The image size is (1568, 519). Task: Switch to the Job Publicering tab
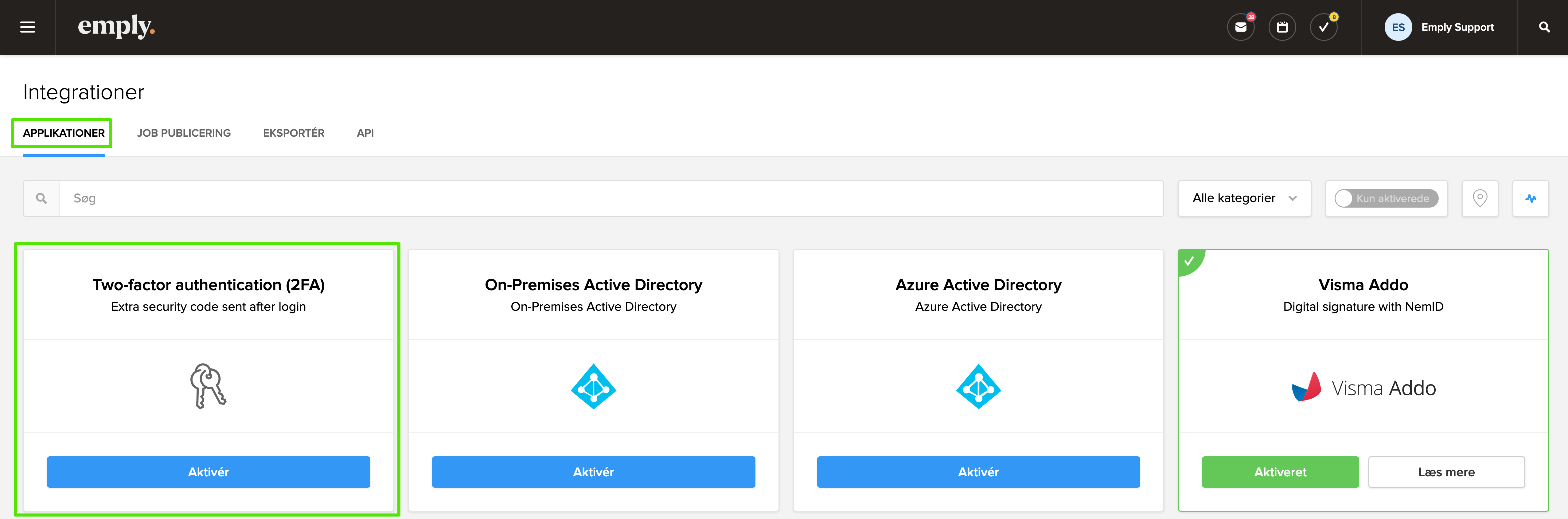click(184, 133)
